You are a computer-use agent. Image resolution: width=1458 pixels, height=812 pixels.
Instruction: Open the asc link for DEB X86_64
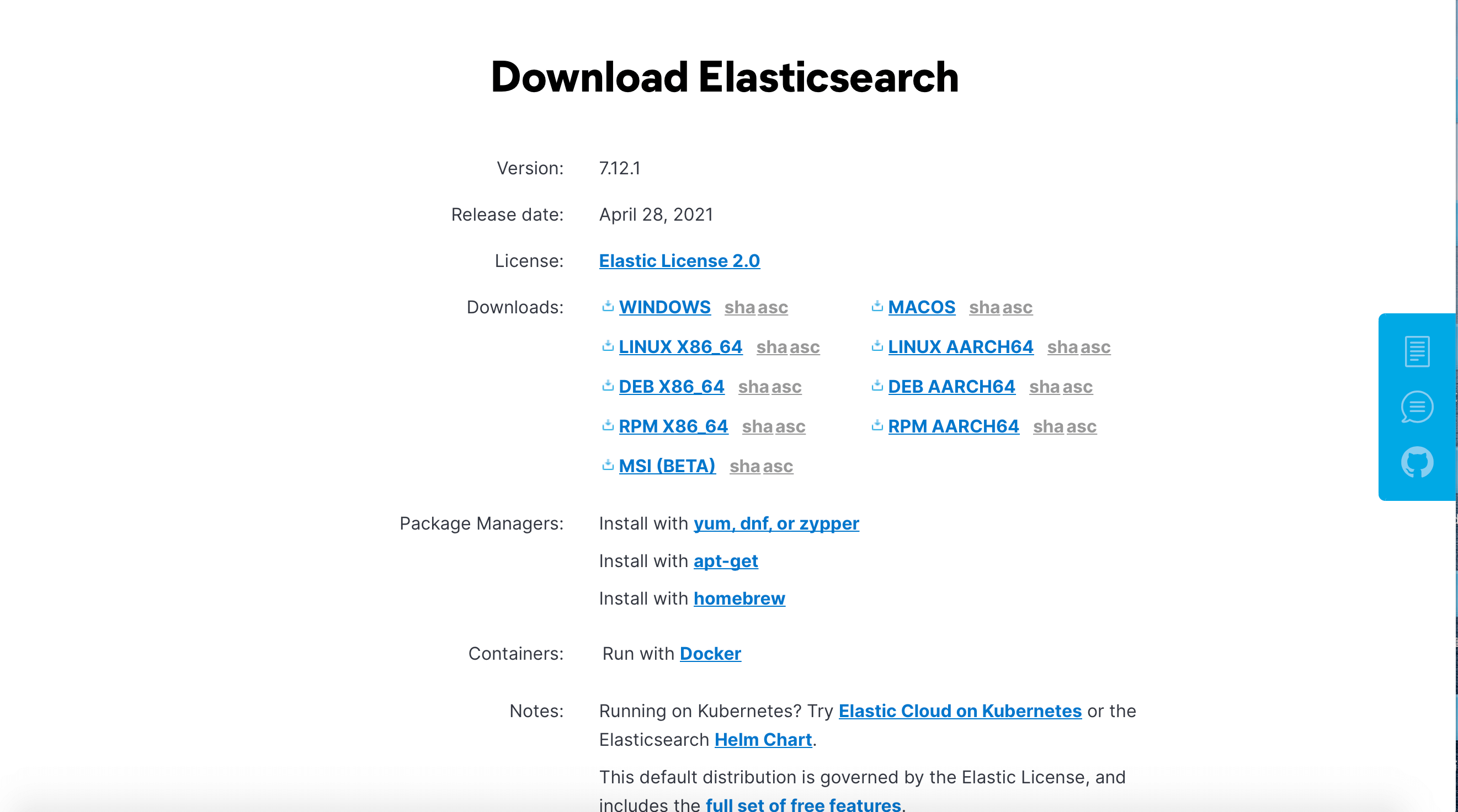click(x=786, y=387)
